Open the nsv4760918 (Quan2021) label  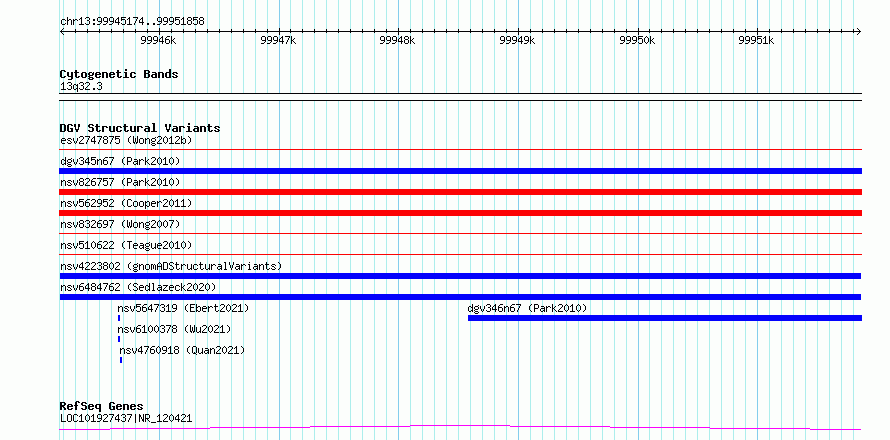[182, 350]
